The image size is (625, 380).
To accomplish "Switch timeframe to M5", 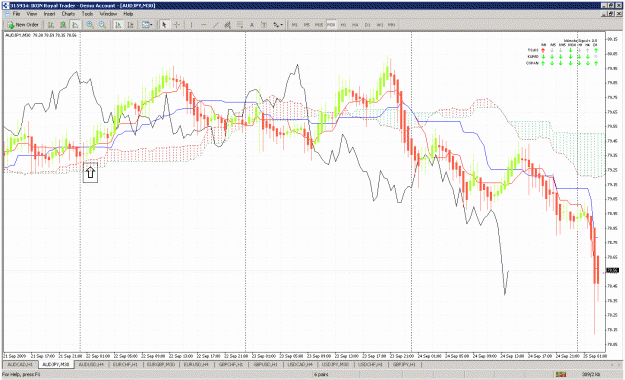I will [x=307, y=25].
